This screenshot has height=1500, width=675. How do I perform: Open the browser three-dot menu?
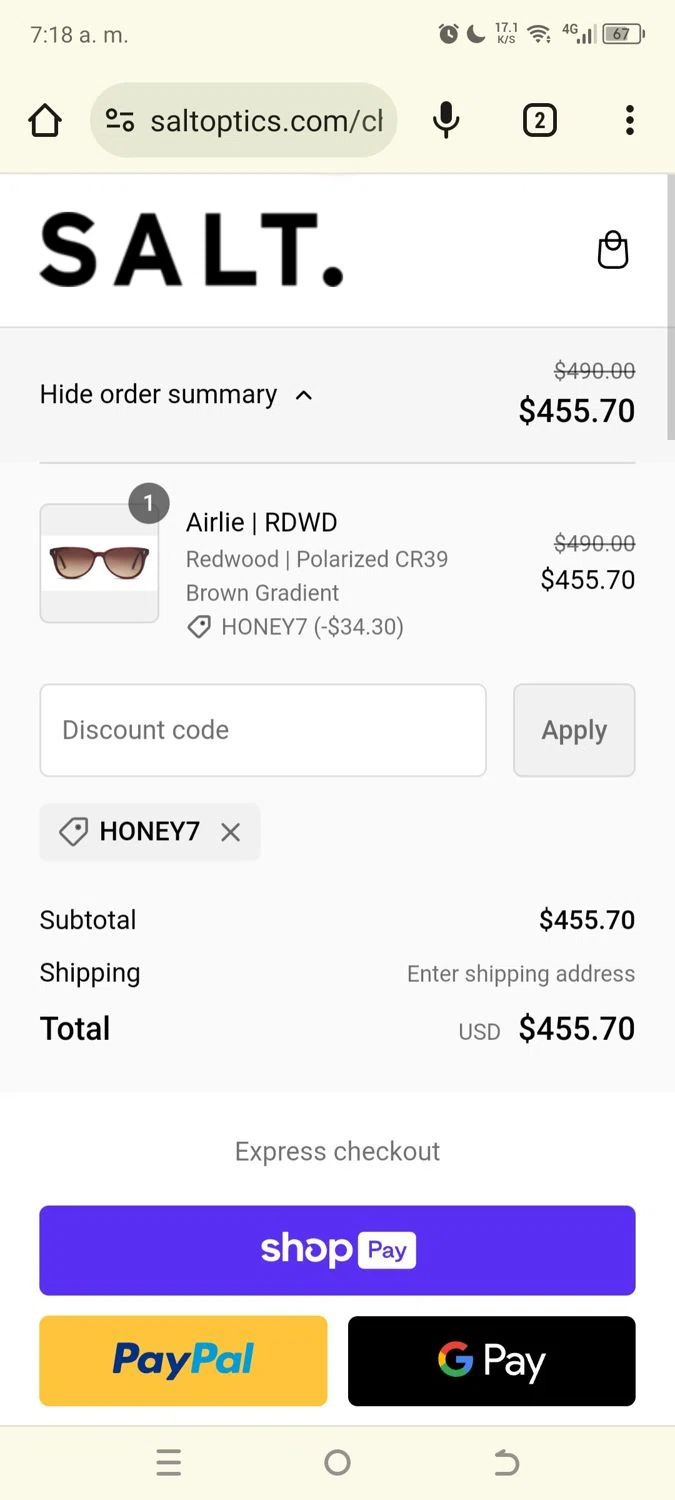(629, 121)
